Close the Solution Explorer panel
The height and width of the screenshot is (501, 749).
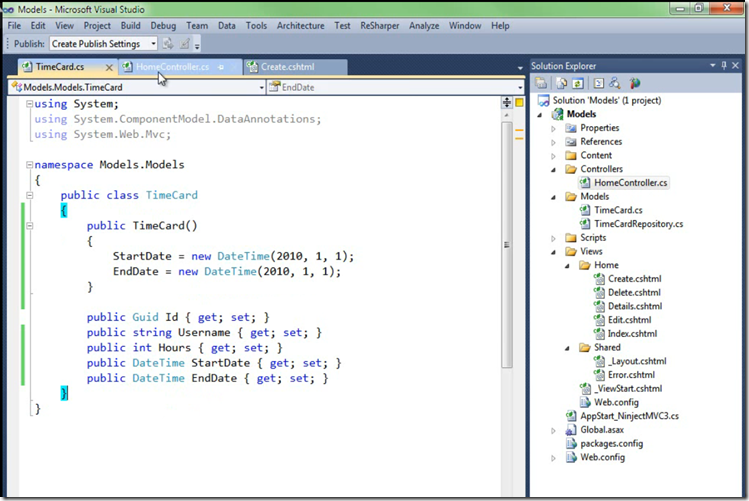pos(736,65)
